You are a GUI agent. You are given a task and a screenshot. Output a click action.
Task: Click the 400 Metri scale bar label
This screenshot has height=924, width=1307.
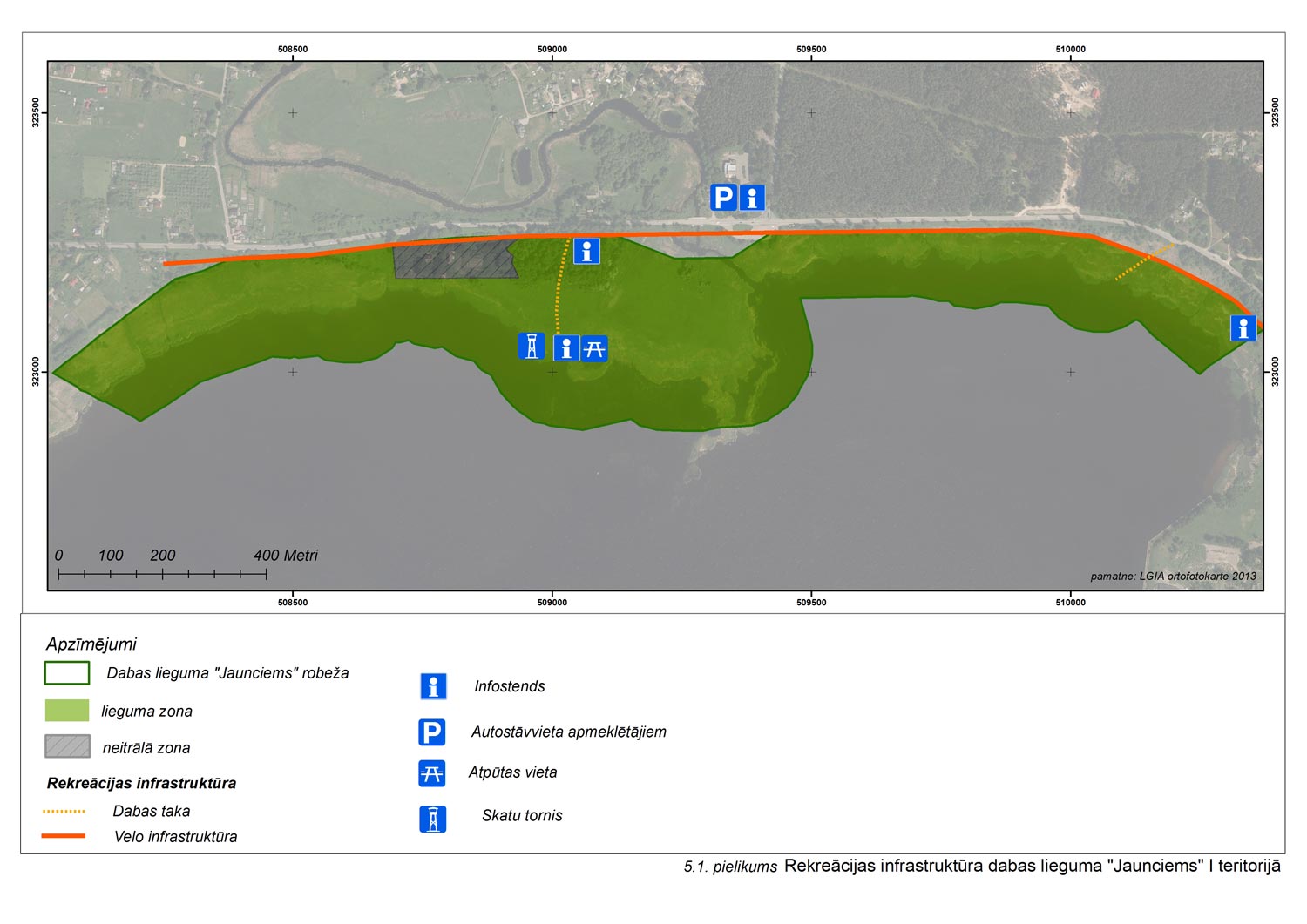[286, 556]
